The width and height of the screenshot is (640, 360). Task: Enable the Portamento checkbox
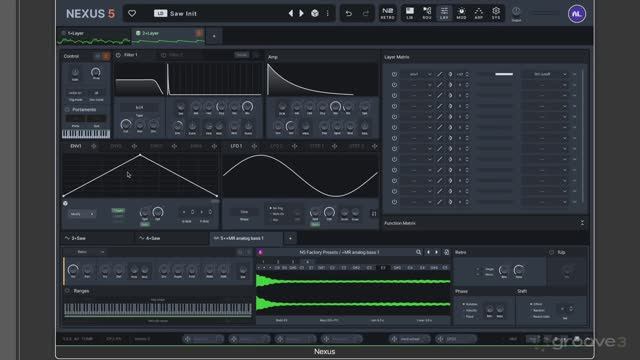pos(67,110)
